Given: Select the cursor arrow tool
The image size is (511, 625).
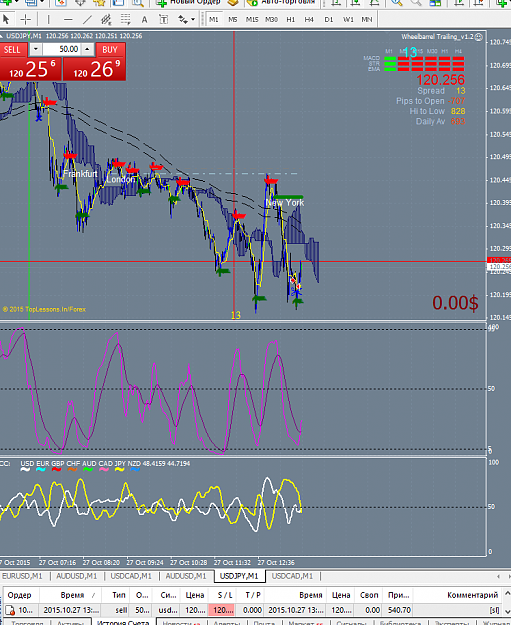Looking at the screenshot, I should click(x=6, y=19).
